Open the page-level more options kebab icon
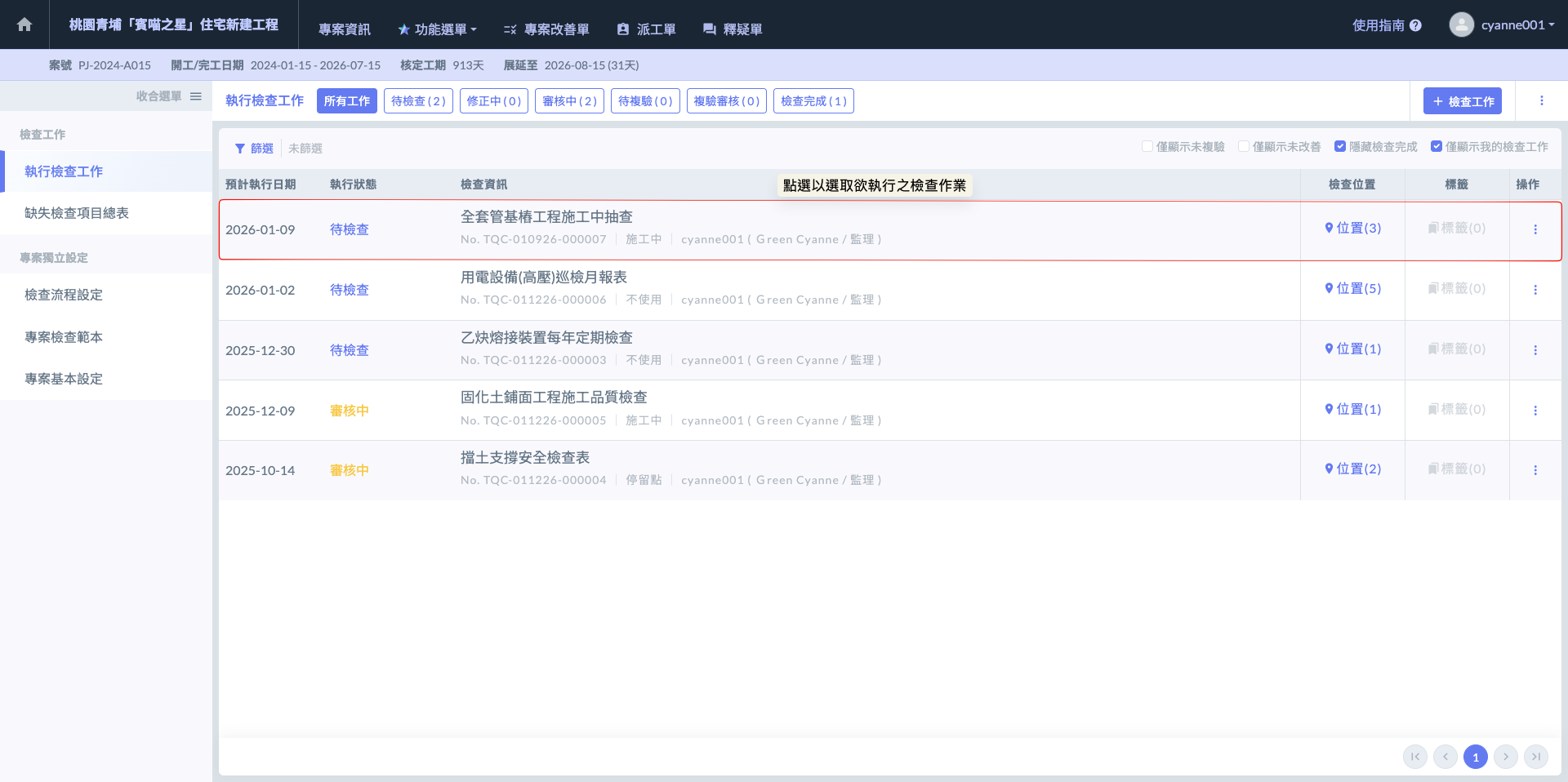 click(x=1542, y=100)
